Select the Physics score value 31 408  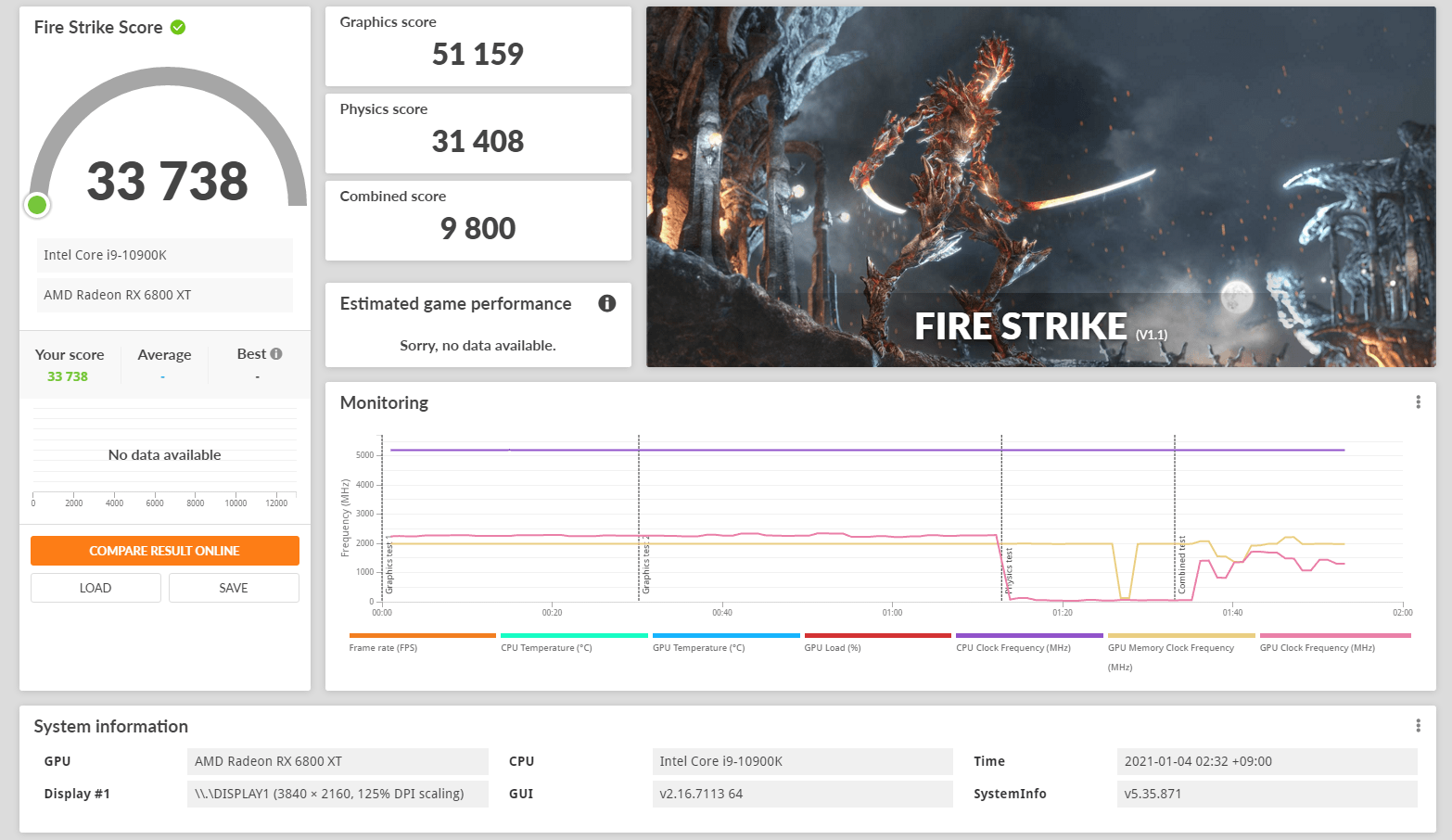pyautogui.click(x=478, y=142)
